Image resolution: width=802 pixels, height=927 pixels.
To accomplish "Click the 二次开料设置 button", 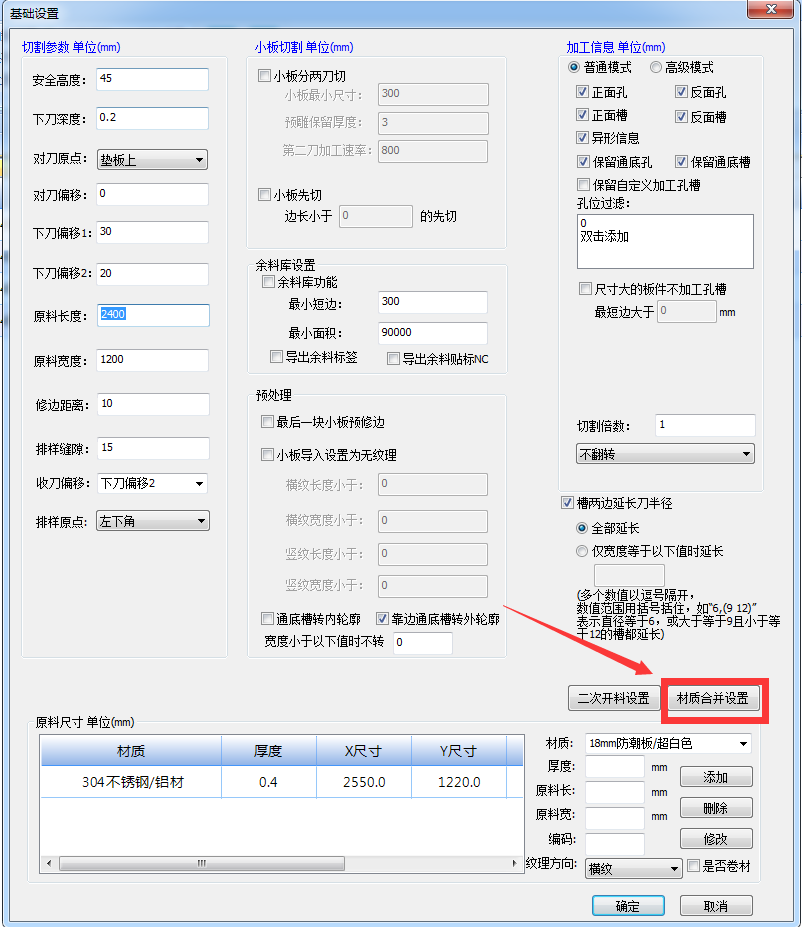I will tap(613, 698).
